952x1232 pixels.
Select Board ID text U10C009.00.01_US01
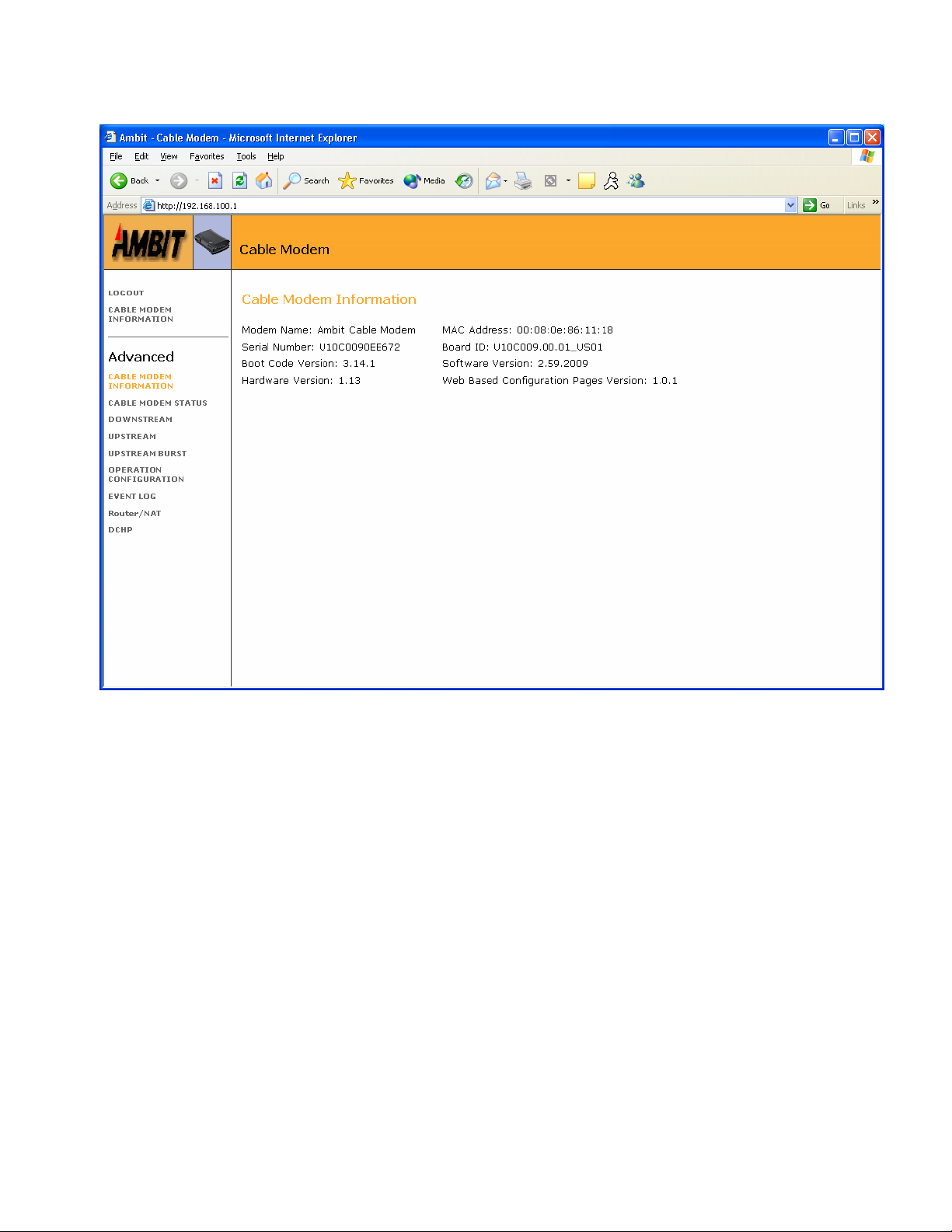(x=548, y=347)
